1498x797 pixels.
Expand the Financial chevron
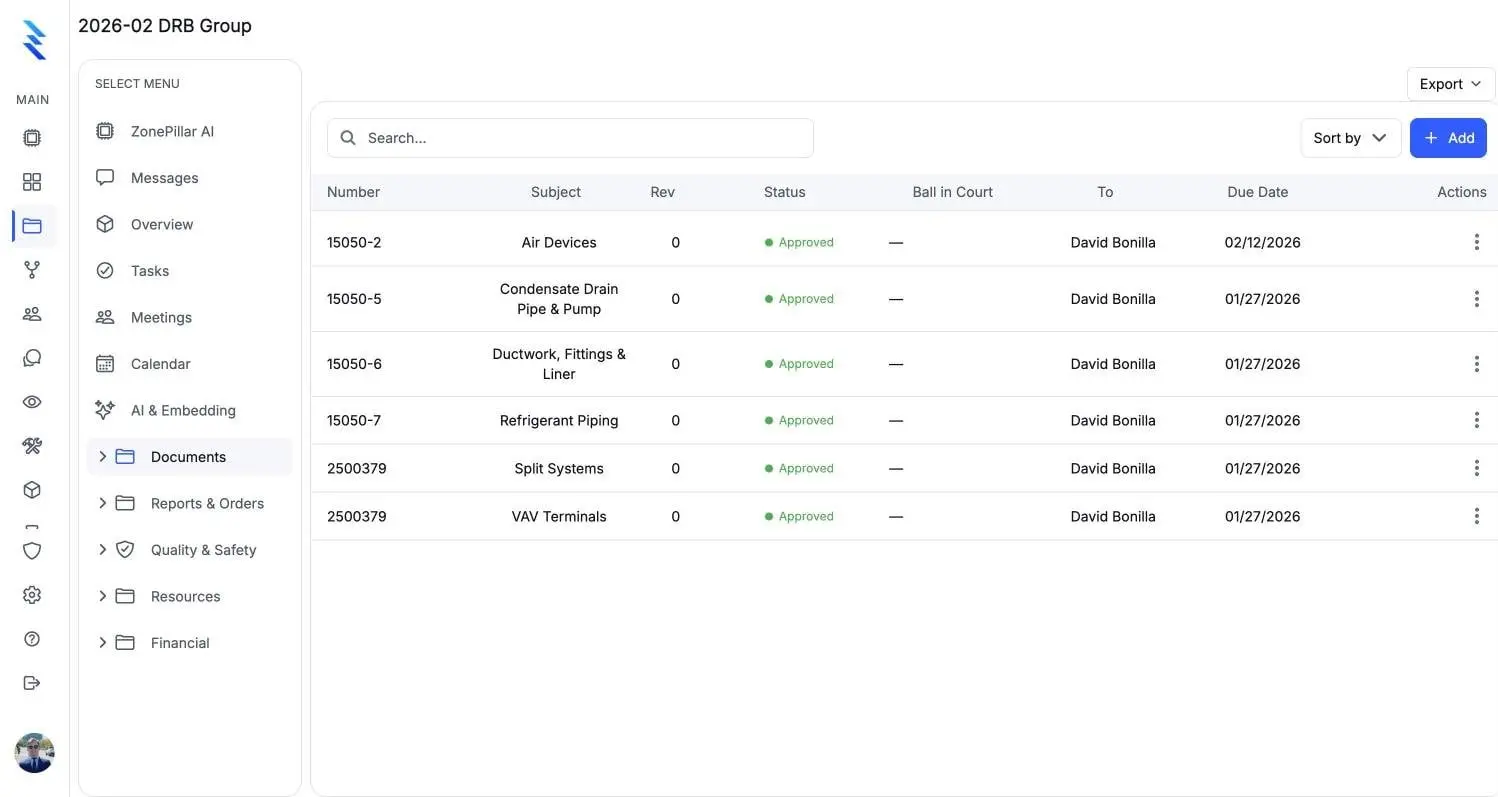[x=102, y=643]
